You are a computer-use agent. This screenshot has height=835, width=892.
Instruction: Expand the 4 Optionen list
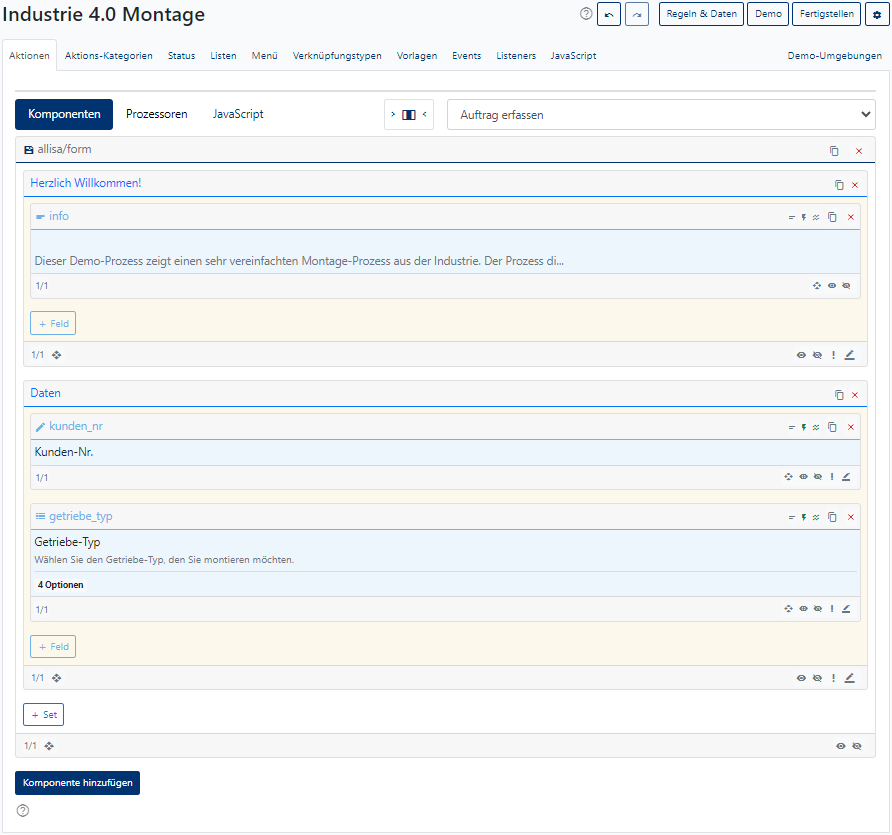[x=60, y=585]
